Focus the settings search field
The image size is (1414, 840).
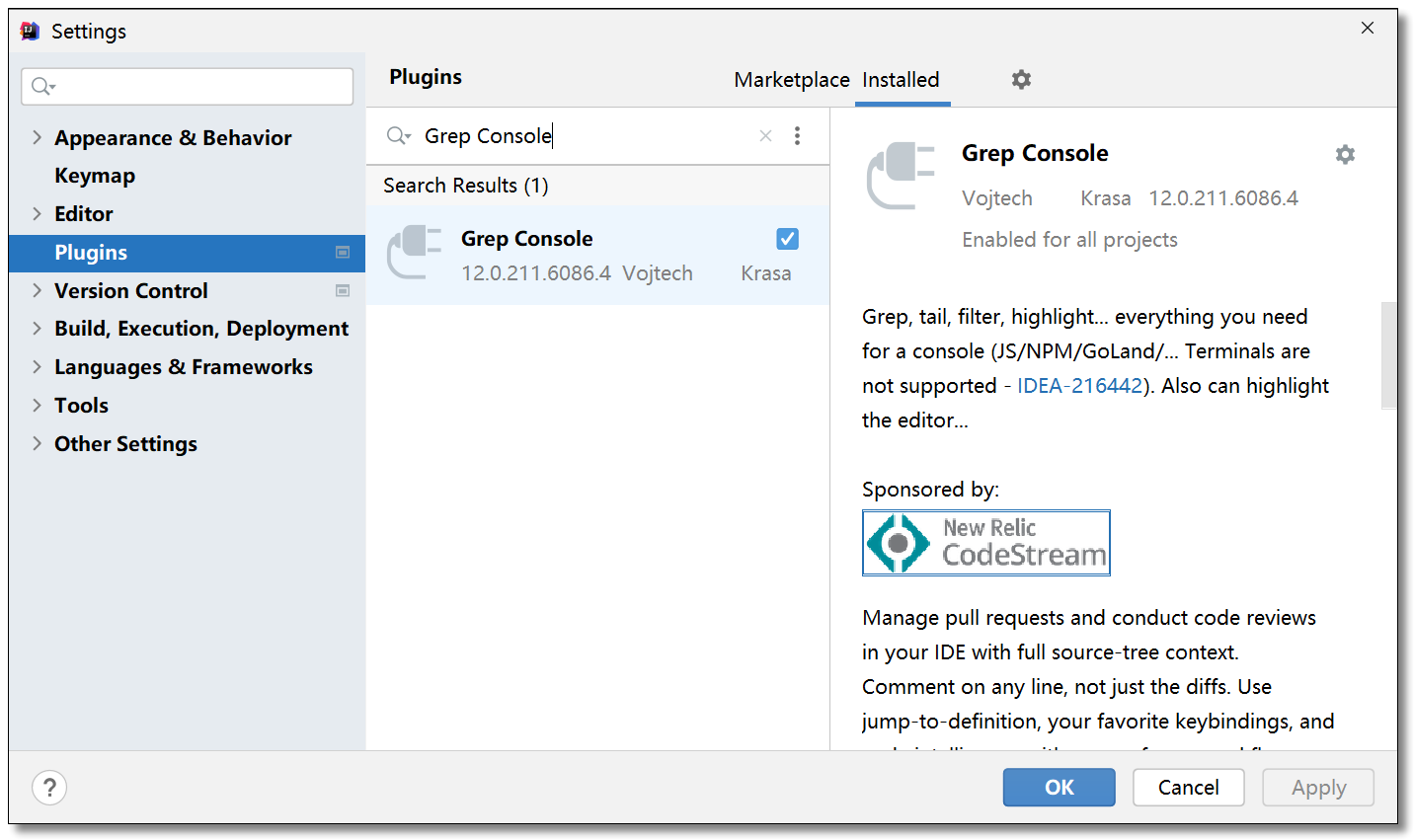188,87
